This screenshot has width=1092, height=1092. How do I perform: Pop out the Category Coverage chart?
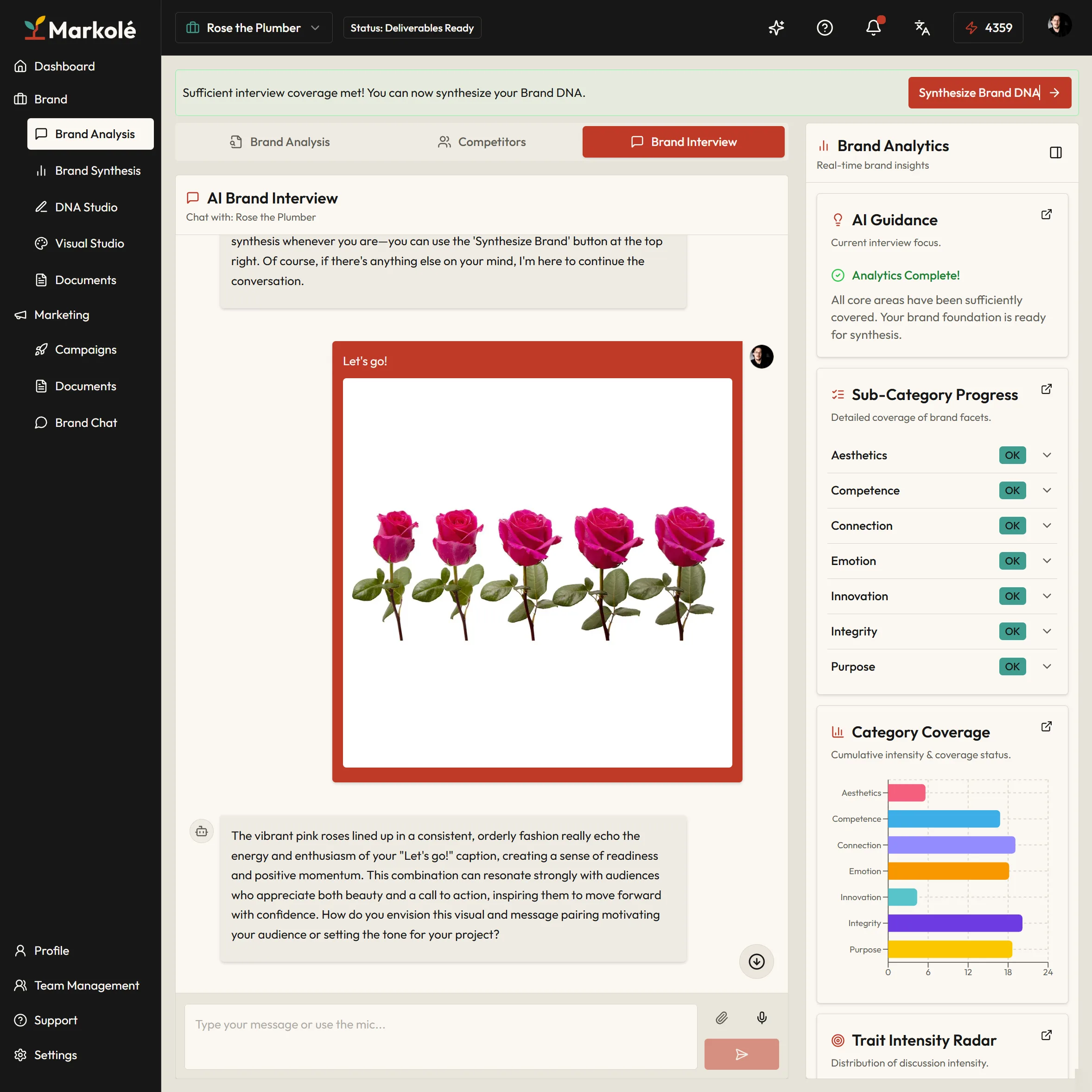pos(1046,726)
